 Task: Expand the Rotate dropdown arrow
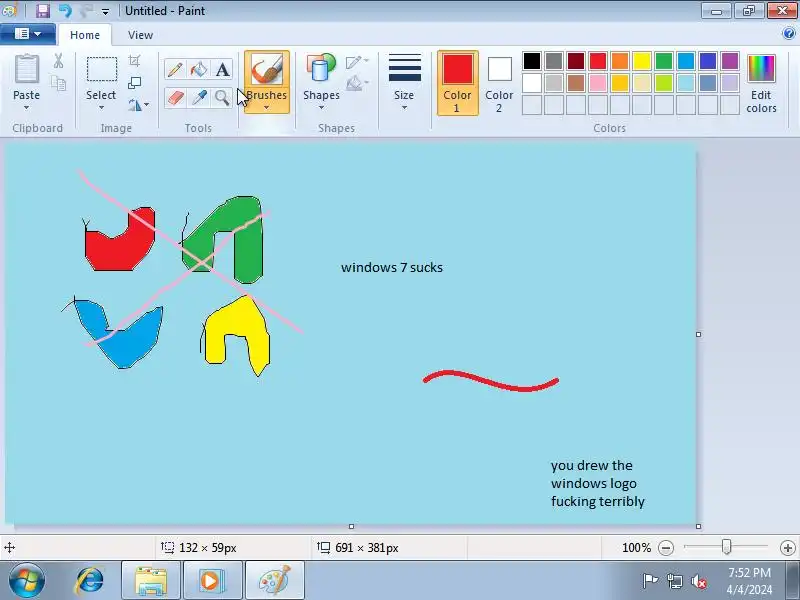(x=146, y=105)
